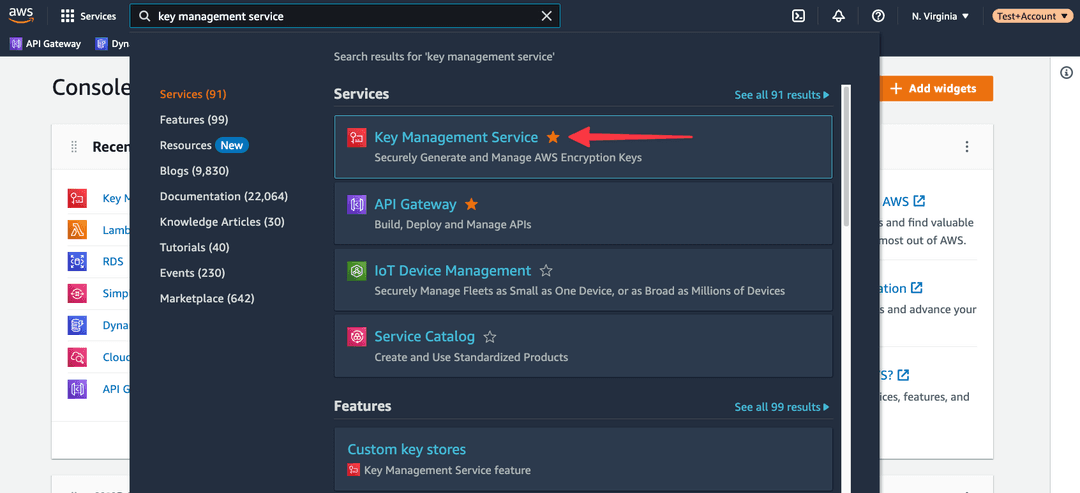
Task: Click the AWS logo home icon
Action: (x=22, y=15)
